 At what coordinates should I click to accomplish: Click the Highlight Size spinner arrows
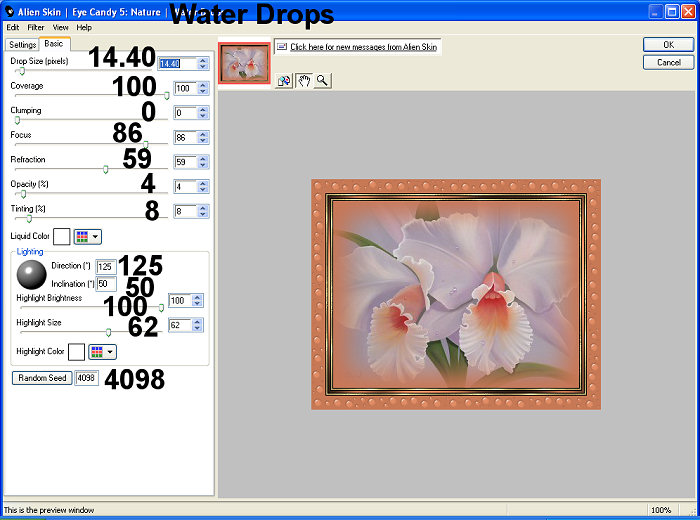tap(197, 325)
